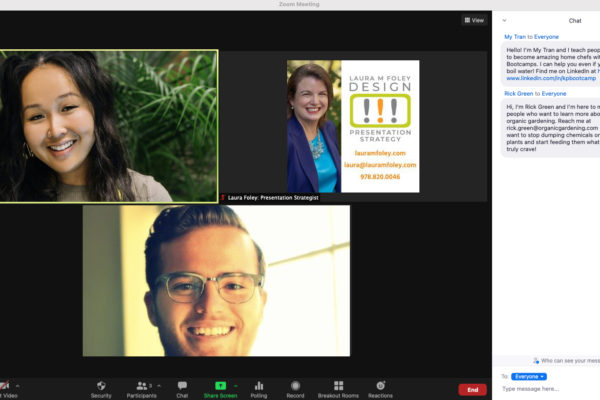Click the green Share Screen icon
Viewport: 600px width, 400px height.
coord(221,385)
